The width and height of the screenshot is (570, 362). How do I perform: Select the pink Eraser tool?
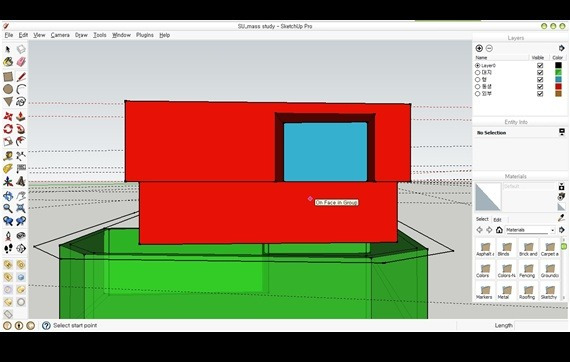click(21, 62)
